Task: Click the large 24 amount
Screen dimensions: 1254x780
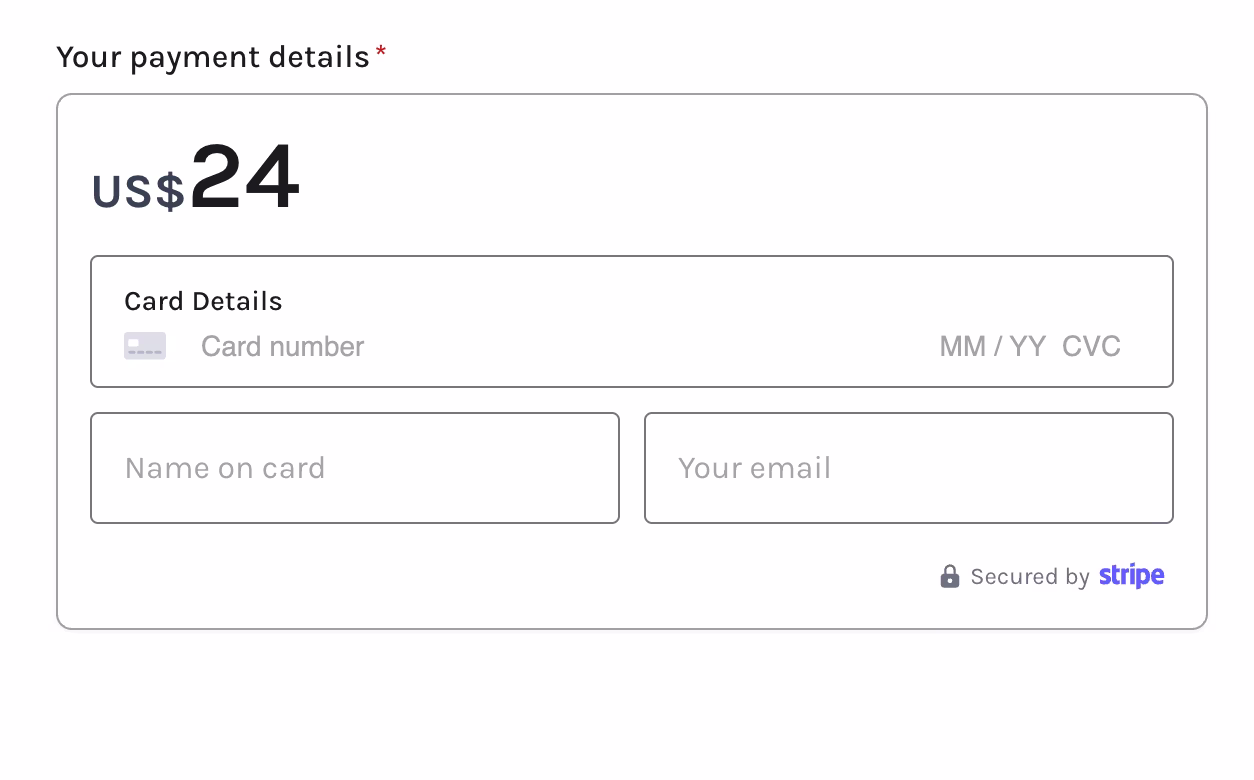Action: pyautogui.click(x=245, y=178)
